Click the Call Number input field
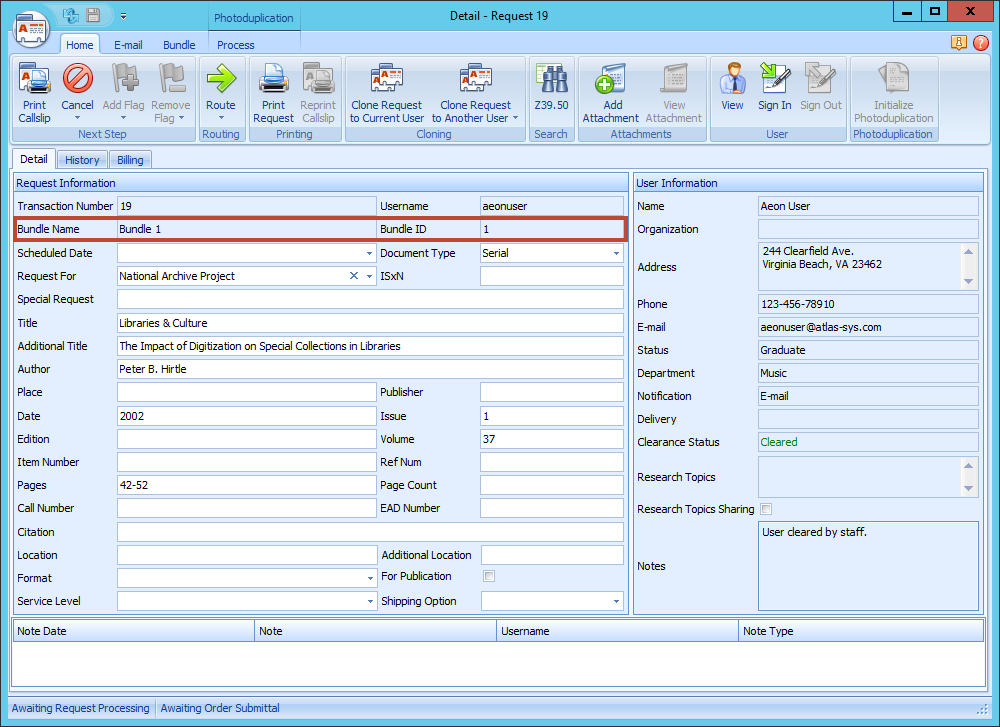 (x=246, y=508)
